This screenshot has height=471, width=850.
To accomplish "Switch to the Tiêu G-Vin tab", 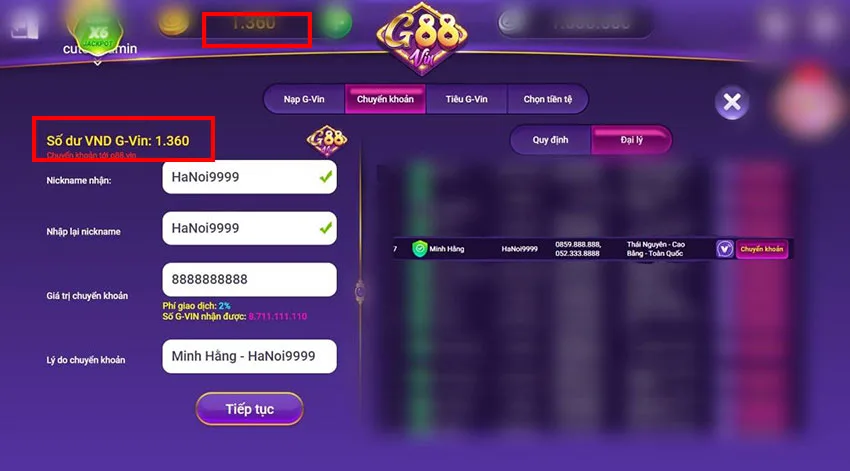I will [466, 99].
